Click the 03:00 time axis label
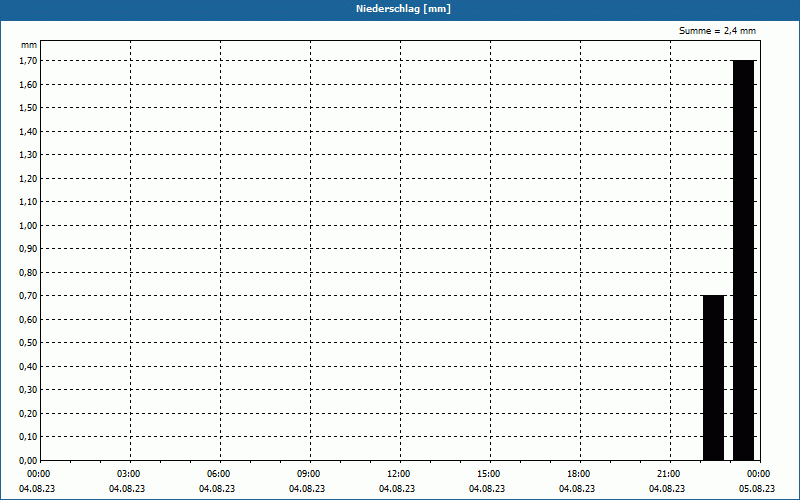This screenshot has height=500, width=800. point(128,474)
